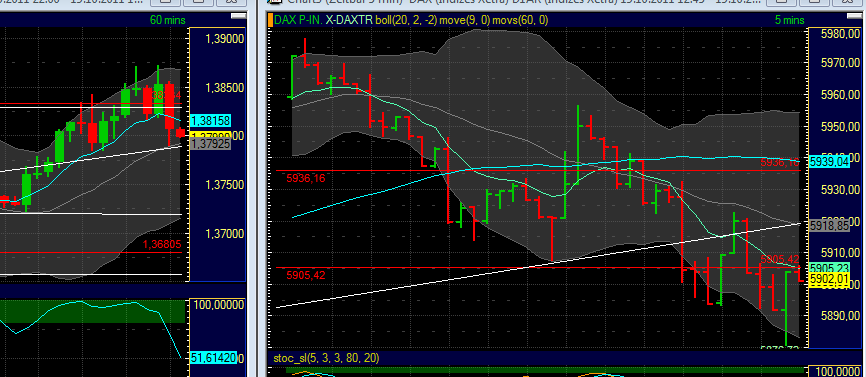Select the X-DAXTR instrument label

point(349,20)
